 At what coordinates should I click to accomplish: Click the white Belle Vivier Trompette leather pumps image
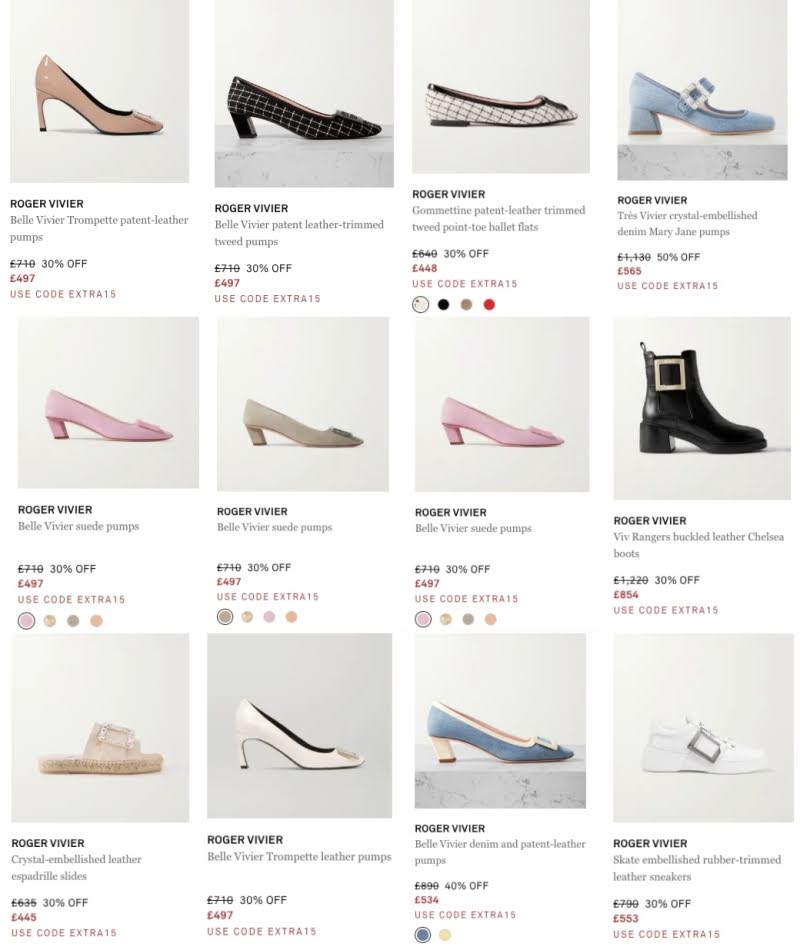tap(299, 726)
